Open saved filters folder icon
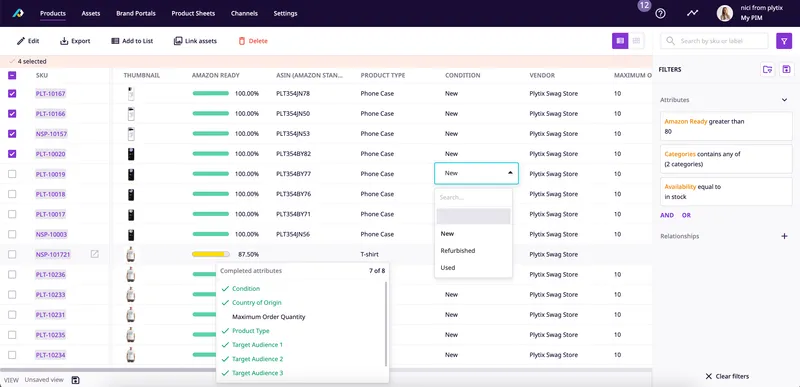This screenshot has height=387, width=800. (x=767, y=69)
